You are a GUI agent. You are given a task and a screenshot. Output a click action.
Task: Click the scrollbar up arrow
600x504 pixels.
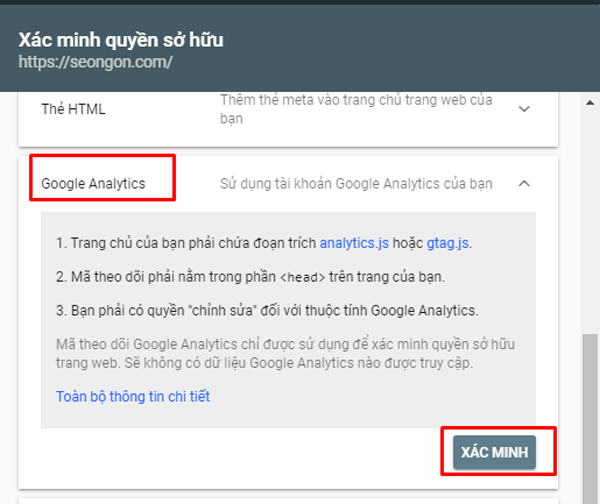click(x=590, y=103)
